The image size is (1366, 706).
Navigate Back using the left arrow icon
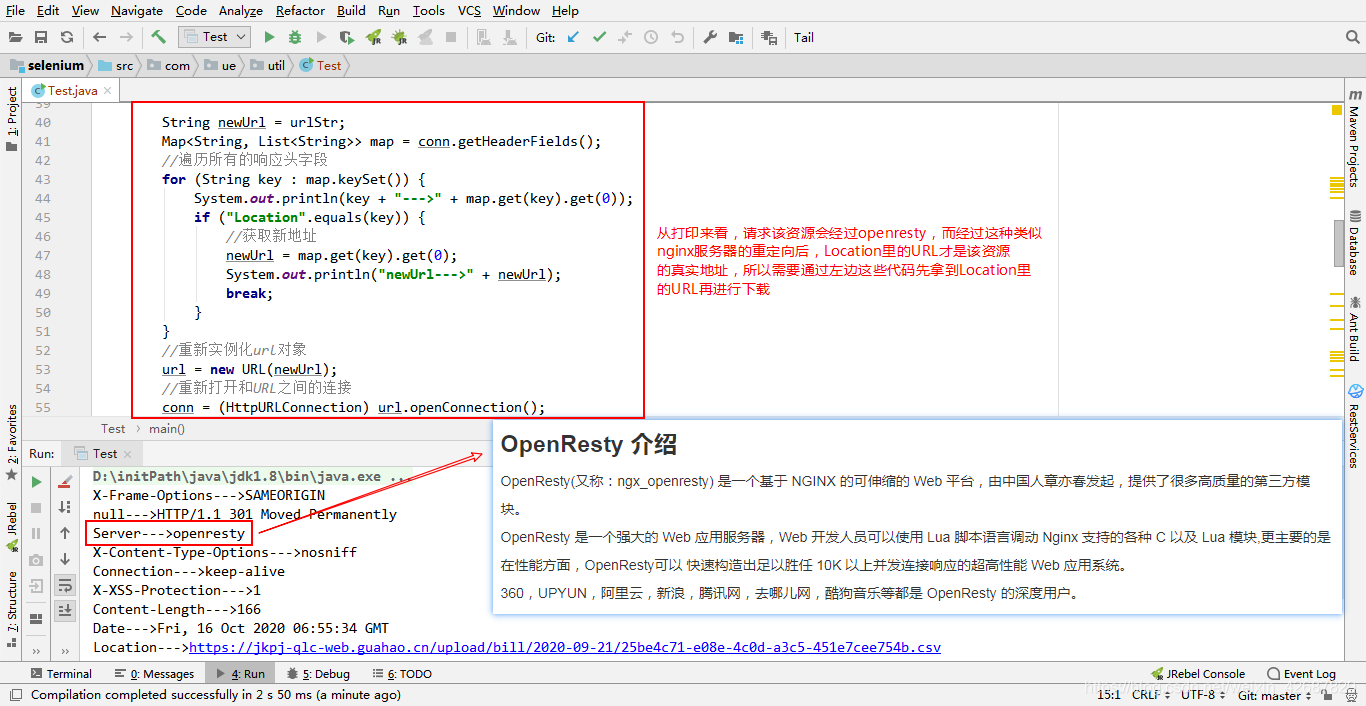click(x=100, y=37)
